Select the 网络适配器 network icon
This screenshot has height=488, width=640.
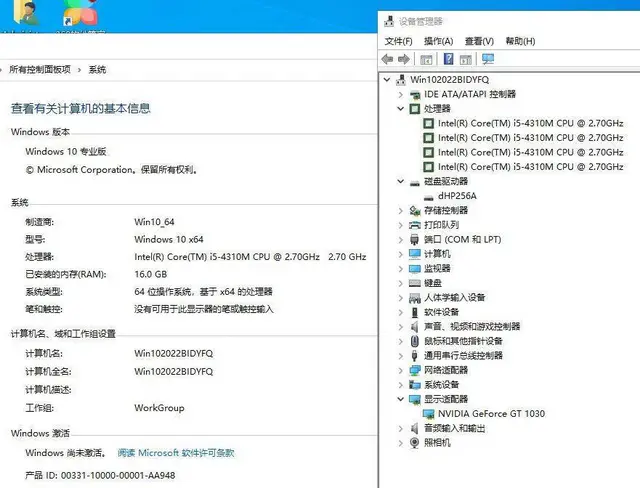click(x=415, y=370)
